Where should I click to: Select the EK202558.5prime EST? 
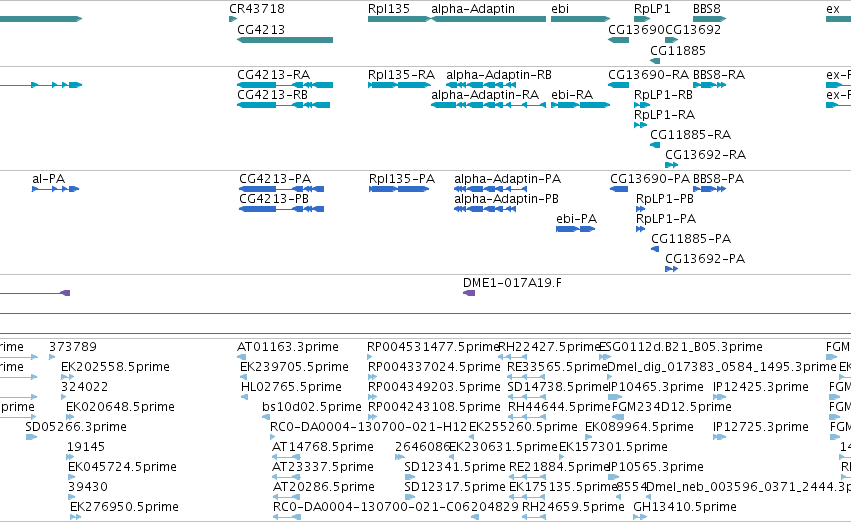pos(67,377)
